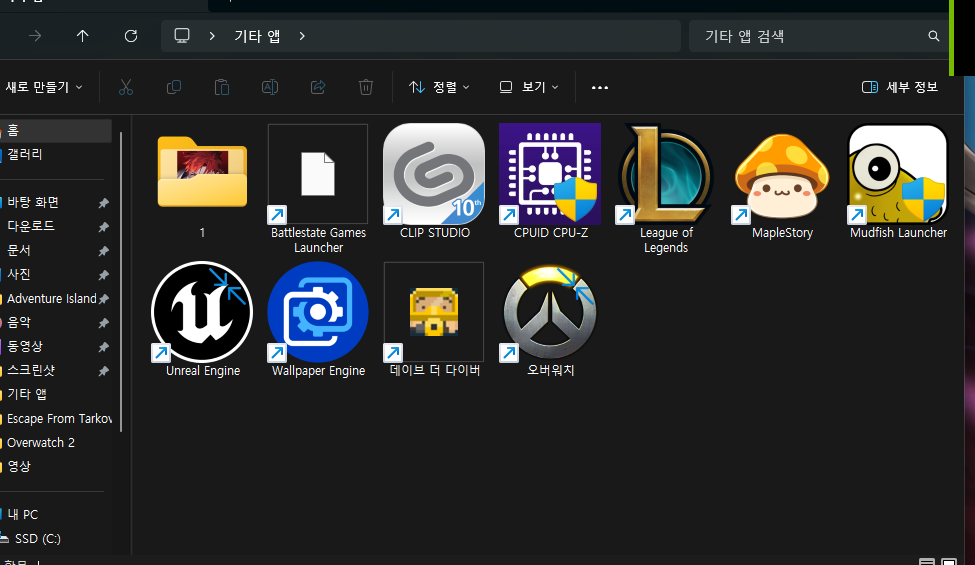The width and height of the screenshot is (975, 565).
Task: Open Overwatch 2 folder in sidebar
Action: click(41, 442)
